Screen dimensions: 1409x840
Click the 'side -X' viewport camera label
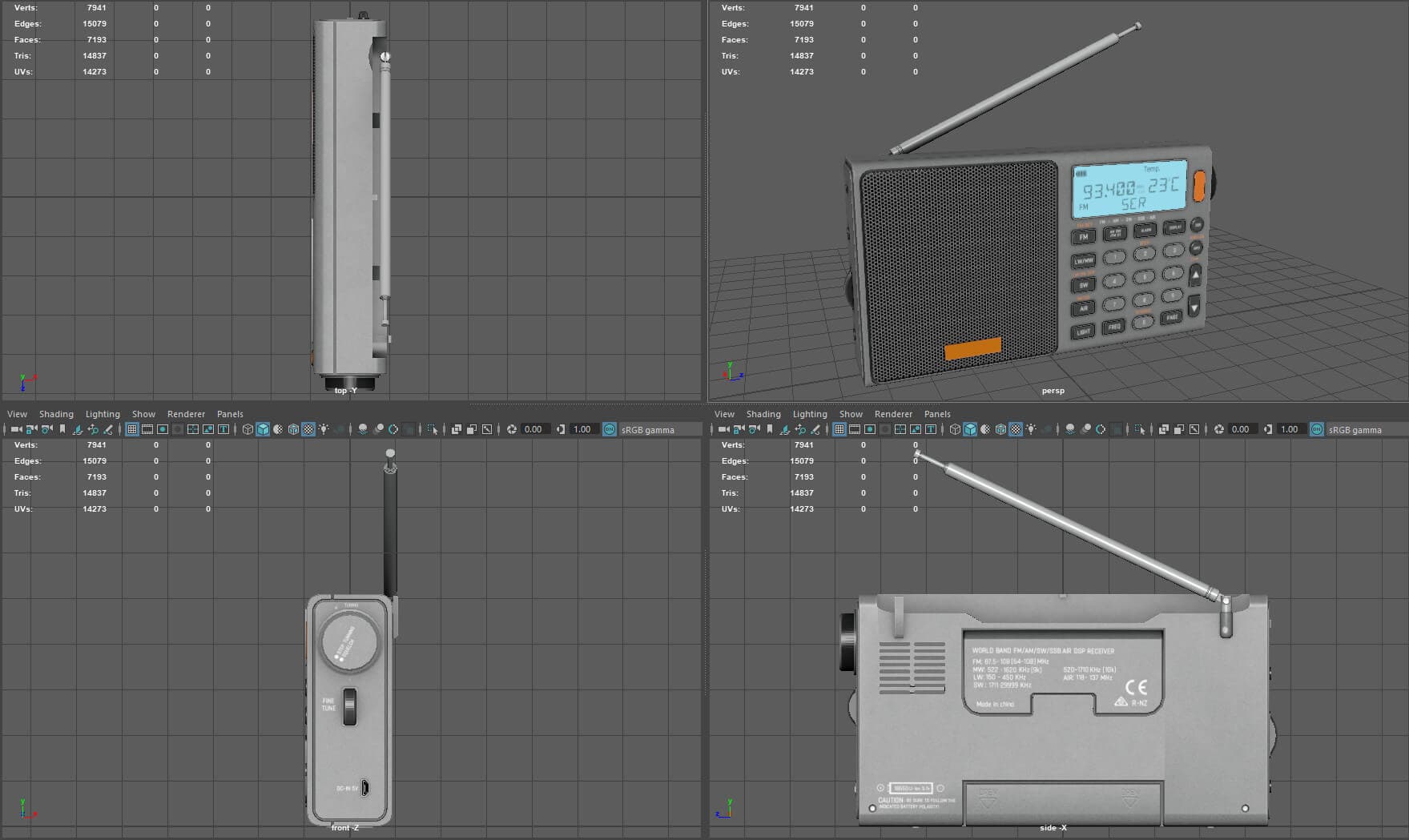pyautogui.click(x=1053, y=828)
